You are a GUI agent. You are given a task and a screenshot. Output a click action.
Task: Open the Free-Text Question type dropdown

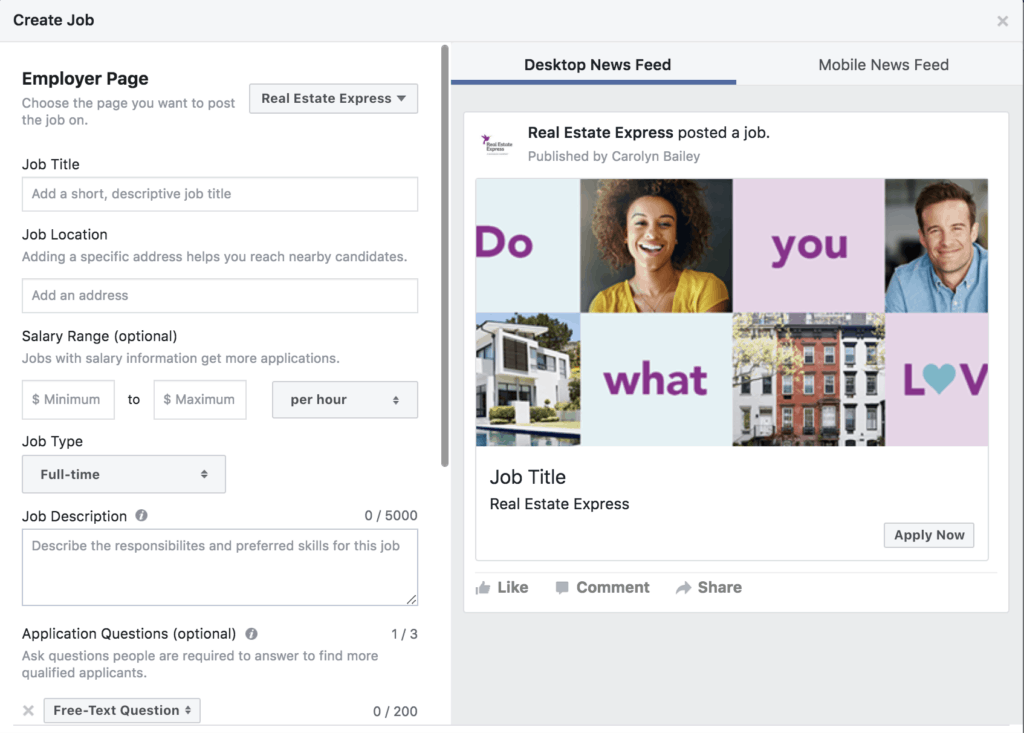(122, 710)
